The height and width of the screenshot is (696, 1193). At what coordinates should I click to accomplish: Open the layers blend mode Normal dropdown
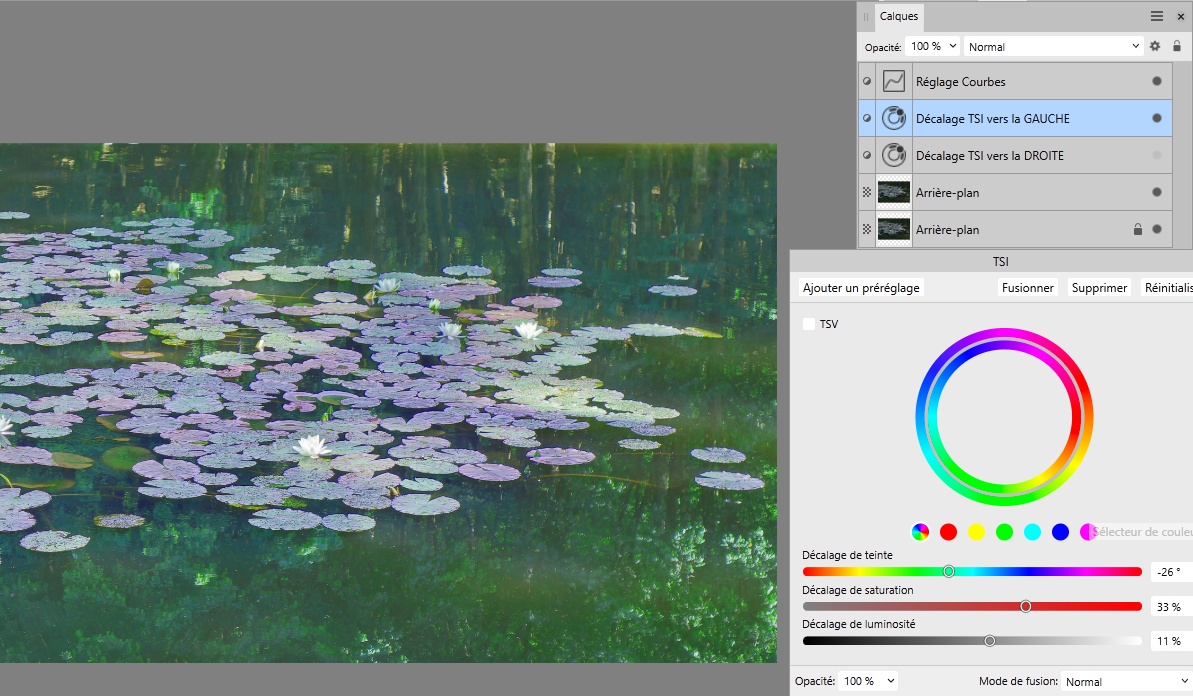[1054, 46]
